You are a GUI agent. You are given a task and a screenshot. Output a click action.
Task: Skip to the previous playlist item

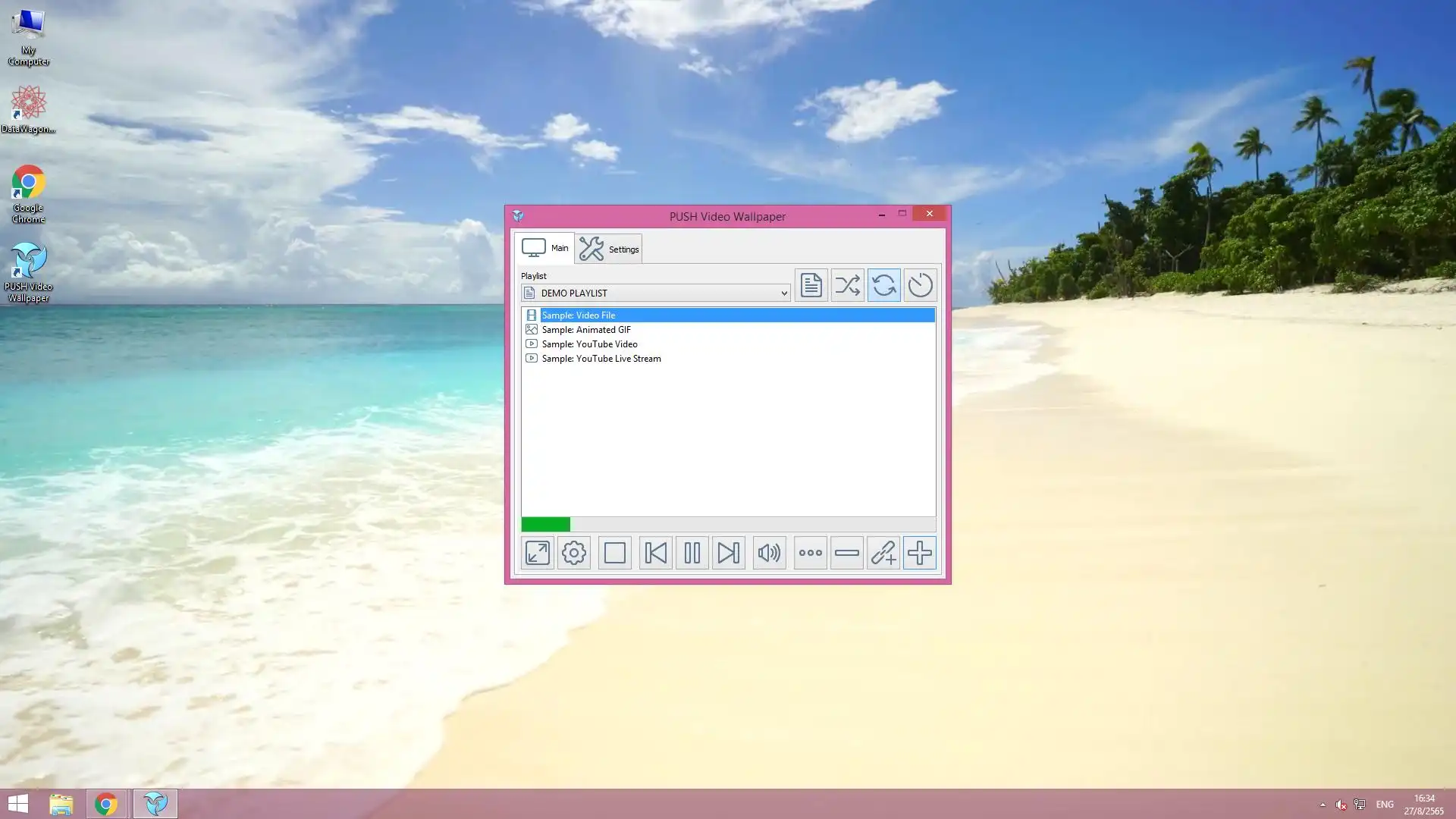[x=656, y=553]
